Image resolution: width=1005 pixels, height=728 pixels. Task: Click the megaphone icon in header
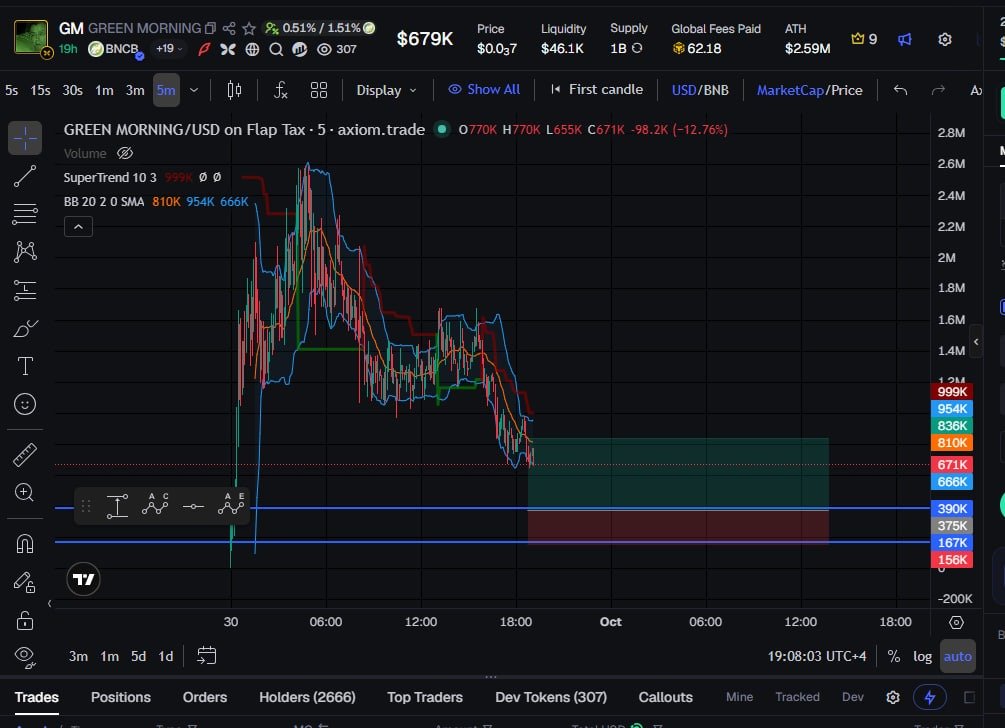coord(904,40)
